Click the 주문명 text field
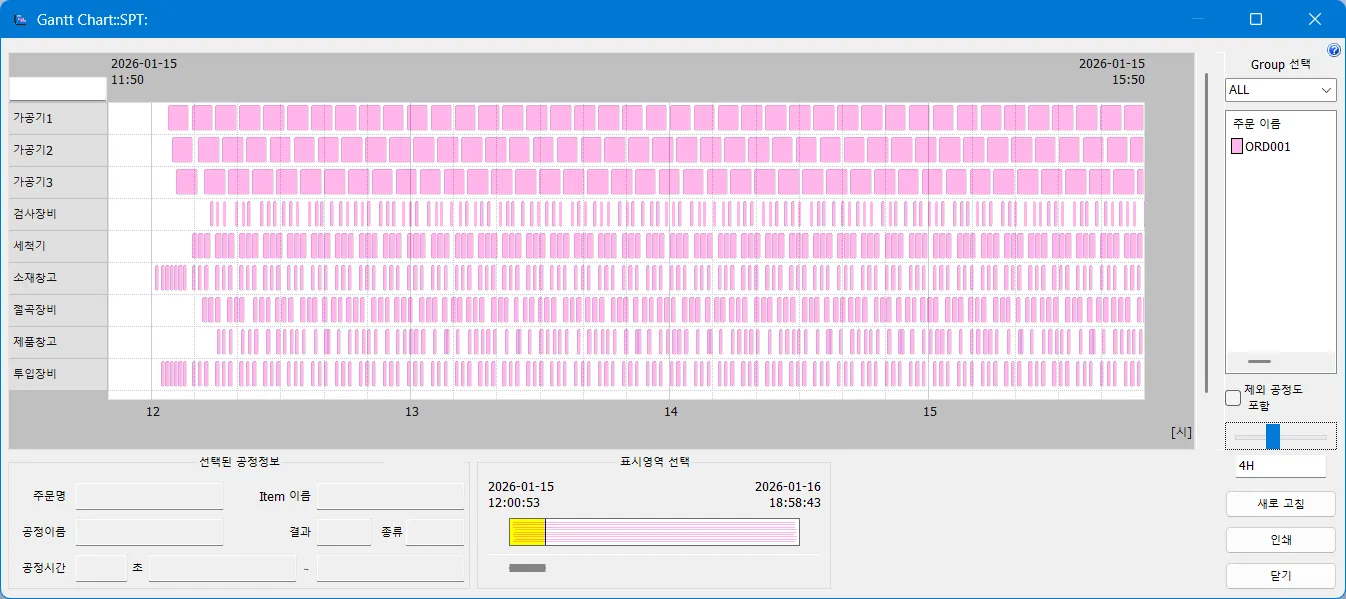Screen dimensions: 1346x599 pyautogui.click(x=149, y=496)
